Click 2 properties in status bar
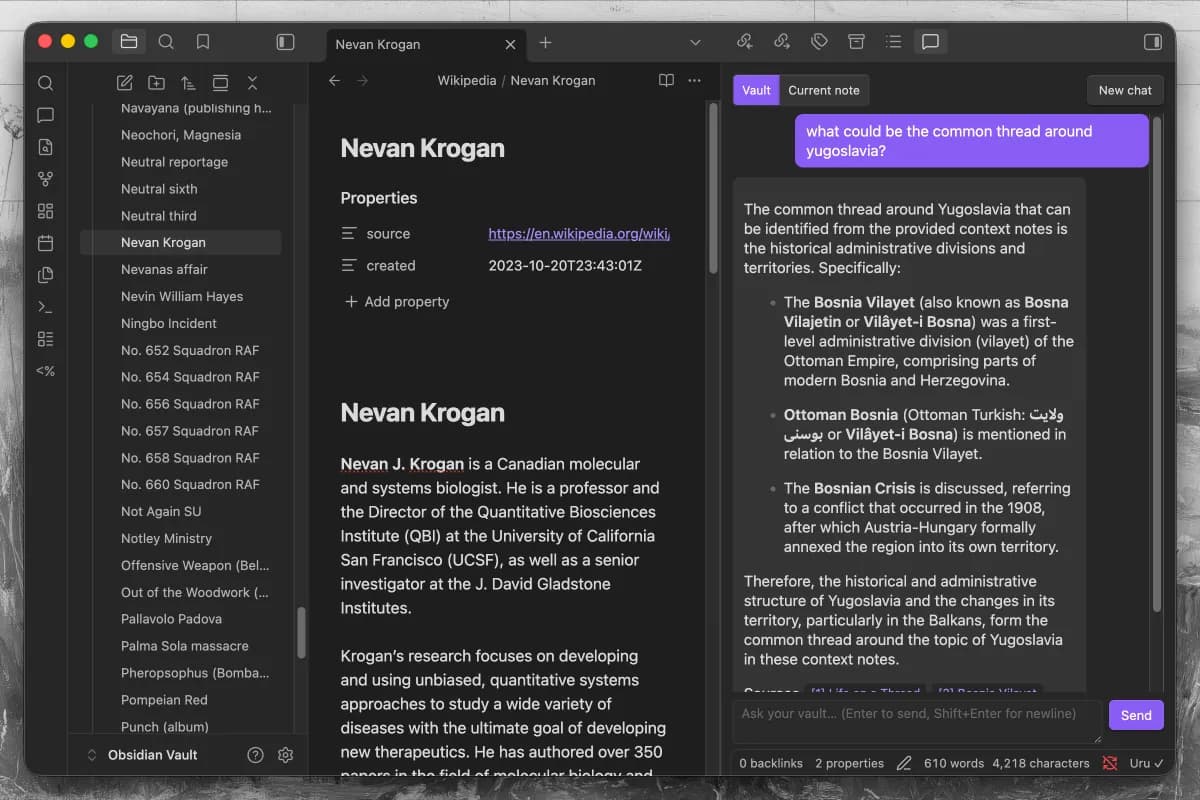 [849, 763]
